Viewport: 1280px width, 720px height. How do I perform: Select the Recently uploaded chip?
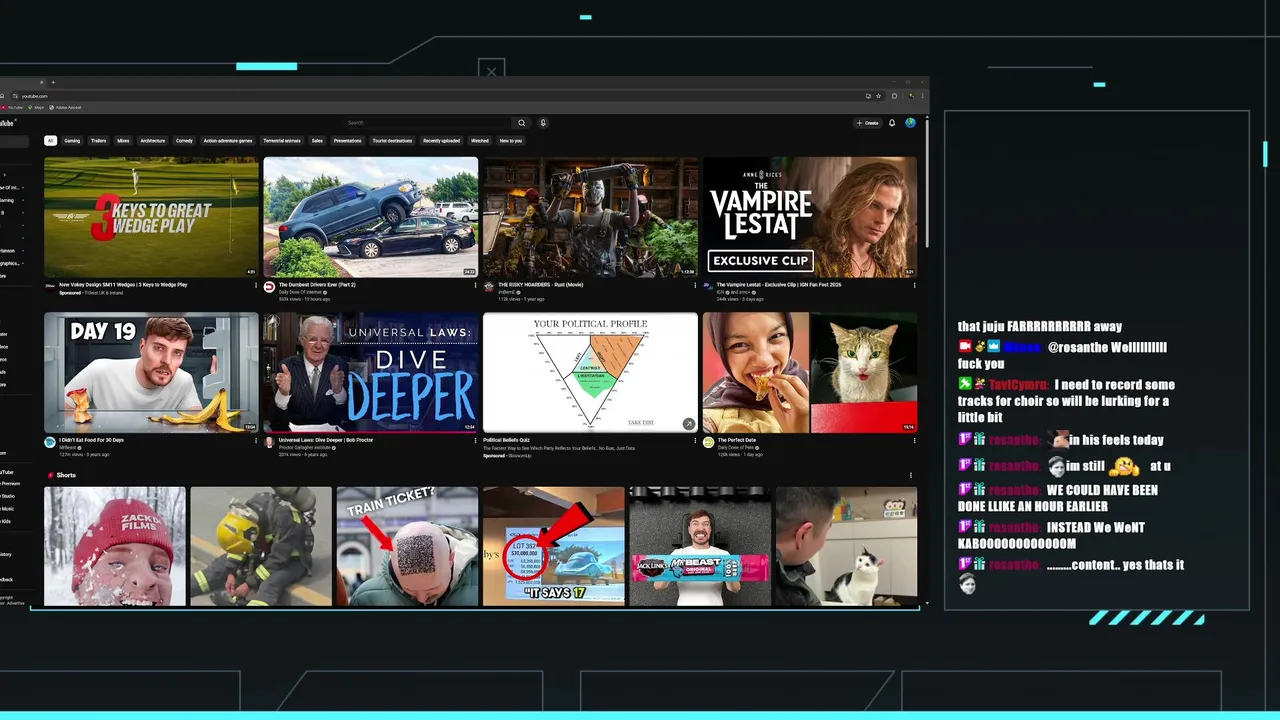441,141
